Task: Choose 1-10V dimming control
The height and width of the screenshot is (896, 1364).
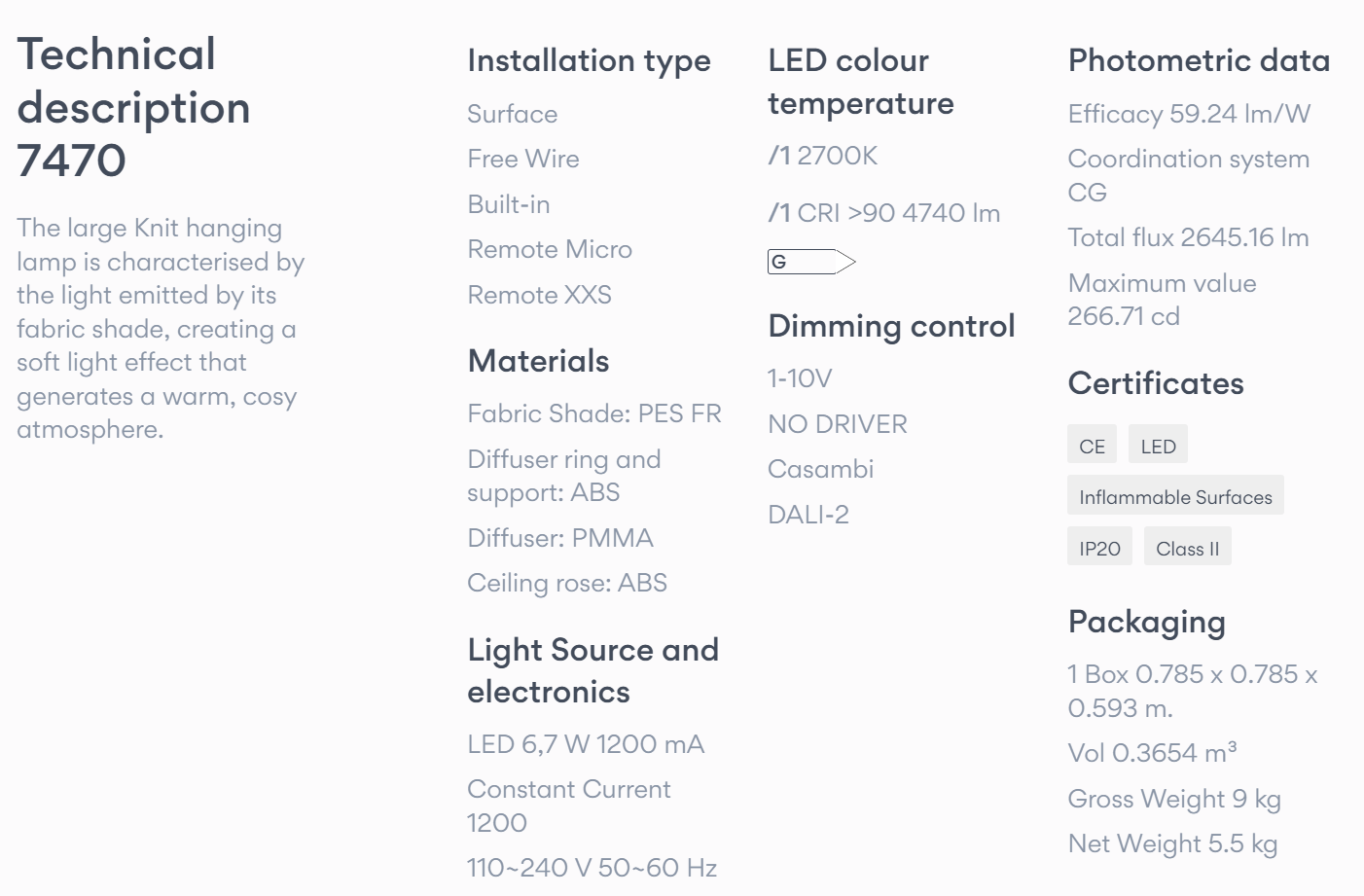Action: [800, 378]
